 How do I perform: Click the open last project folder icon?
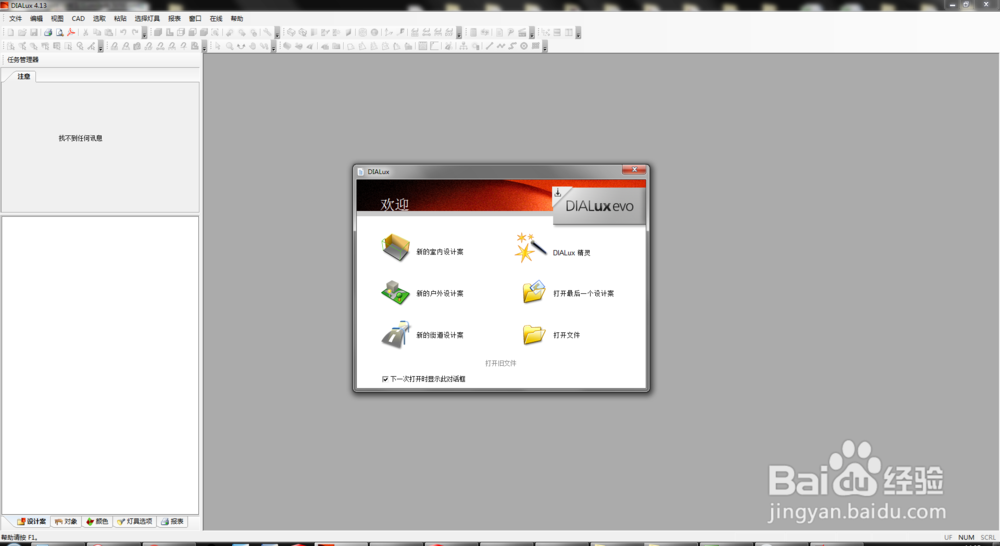tap(534, 291)
